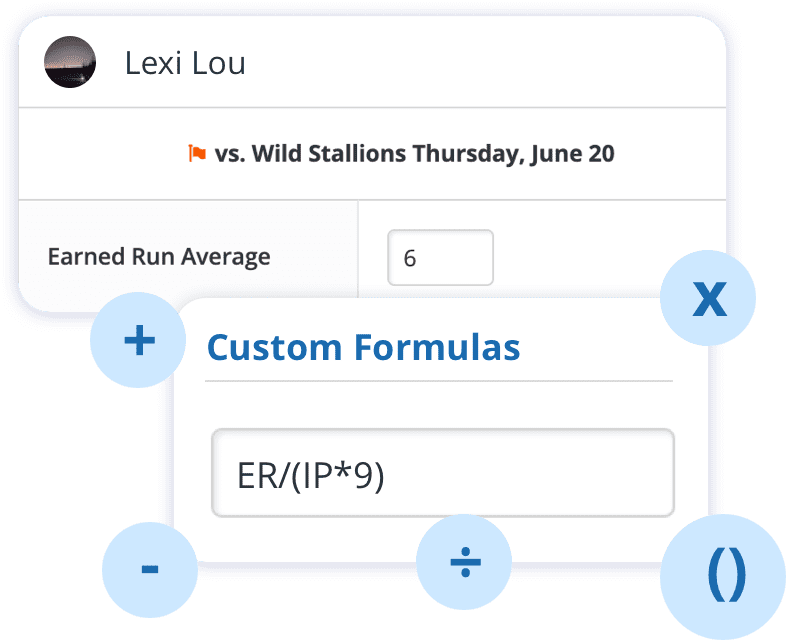Click the Custom Formulas heading
The width and height of the screenshot is (786, 640).
[x=363, y=347]
